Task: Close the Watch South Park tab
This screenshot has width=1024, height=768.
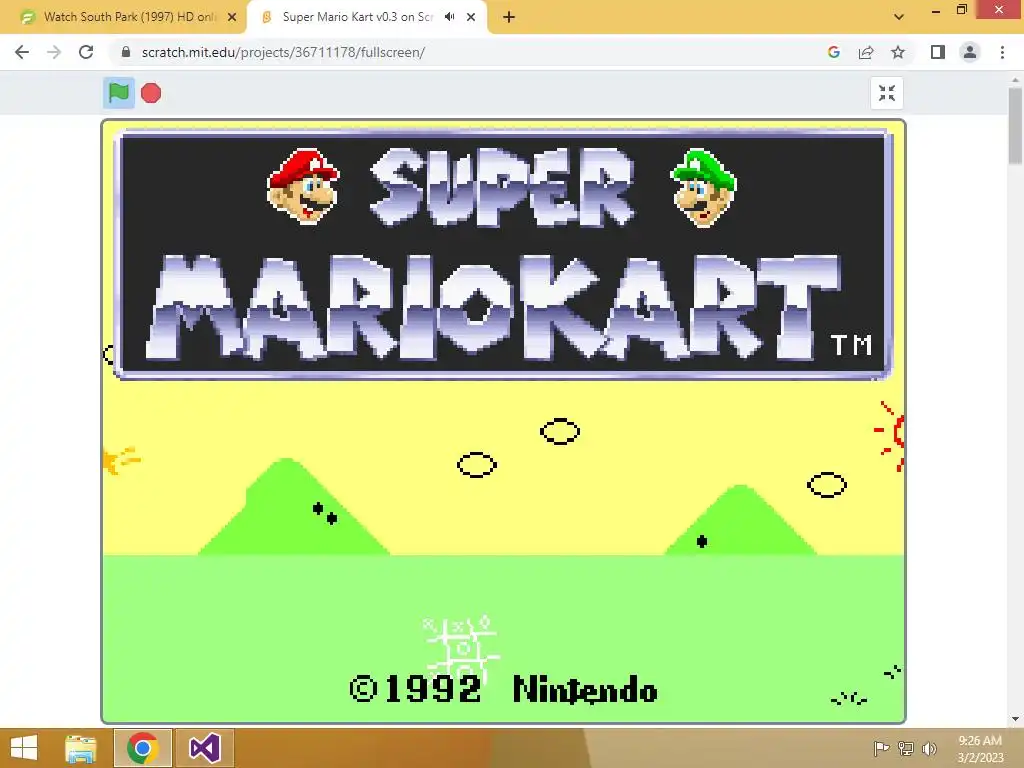Action: [x=232, y=17]
